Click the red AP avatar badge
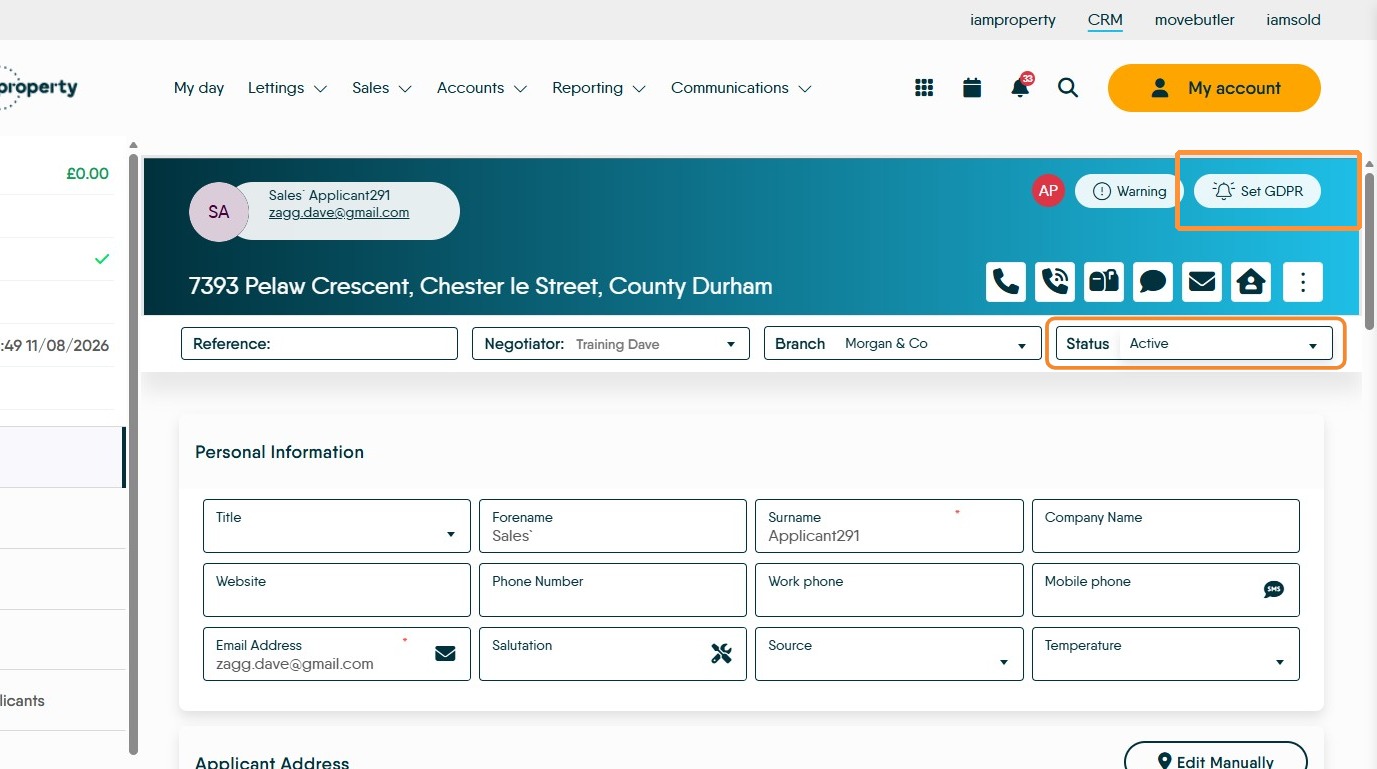Image resolution: width=1377 pixels, height=769 pixels. pyautogui.click(x=1048, y=191)
